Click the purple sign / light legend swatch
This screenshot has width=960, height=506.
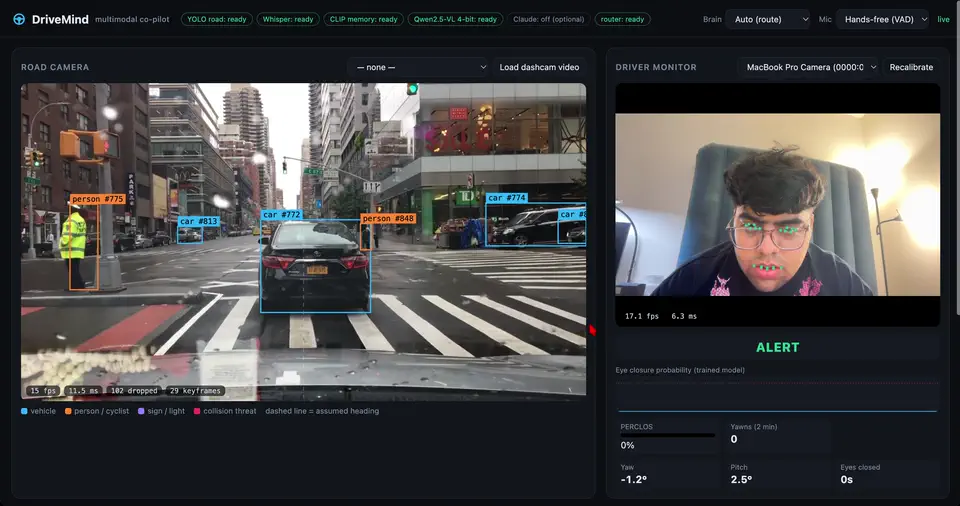tap(141, 411)
